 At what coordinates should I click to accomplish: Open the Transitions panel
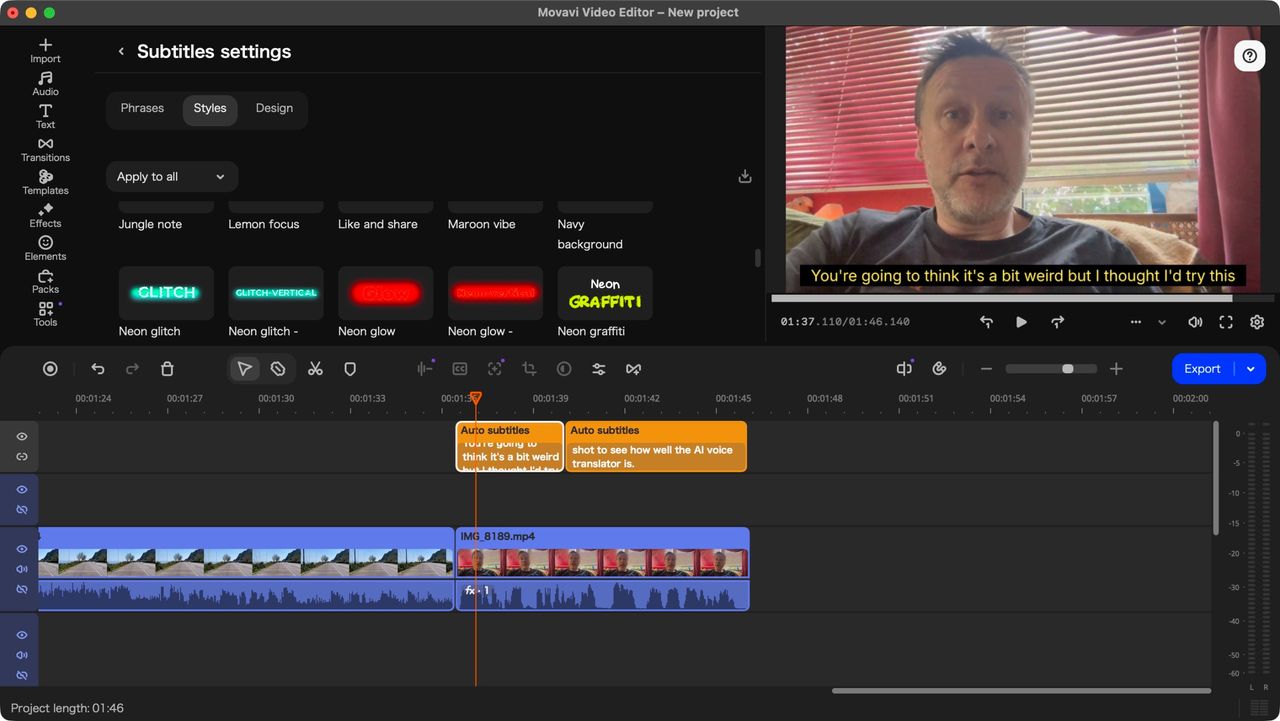[x=45, y=150]
